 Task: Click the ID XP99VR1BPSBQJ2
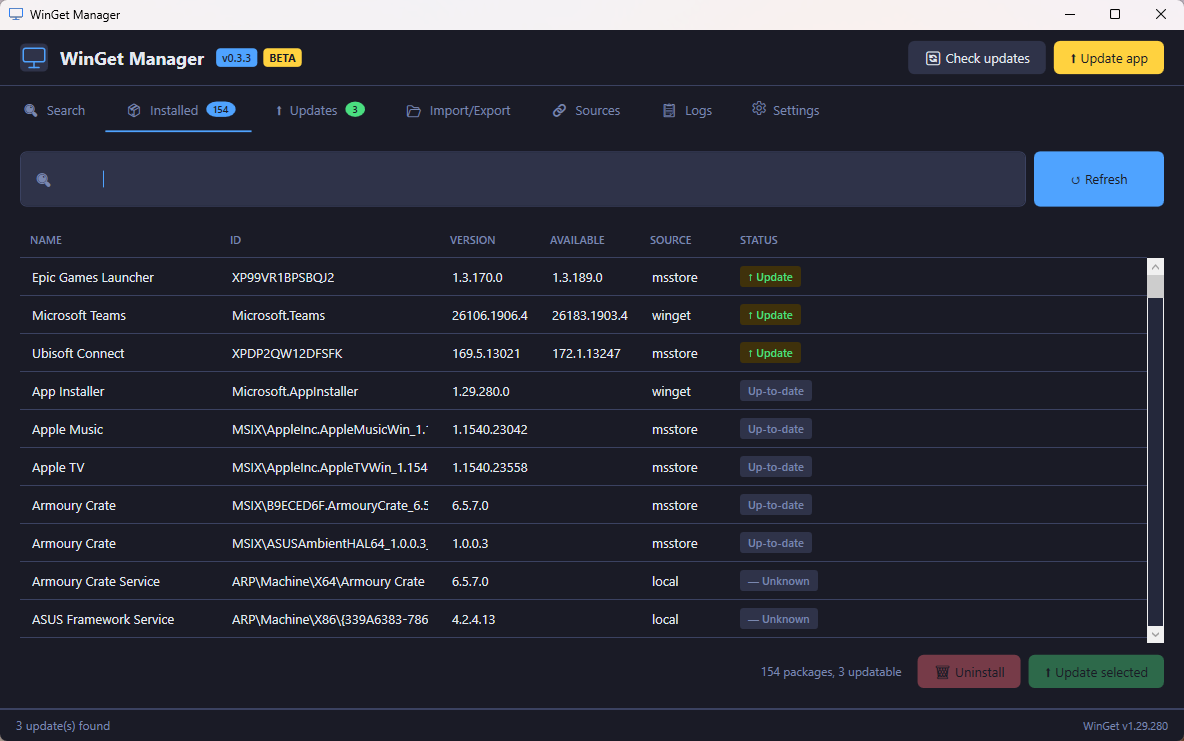[x=283, y=277]
